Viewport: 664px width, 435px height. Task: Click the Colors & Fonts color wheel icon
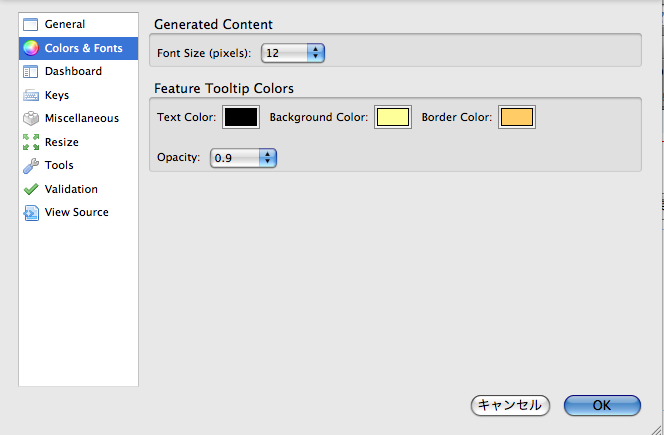coord(30,48)
